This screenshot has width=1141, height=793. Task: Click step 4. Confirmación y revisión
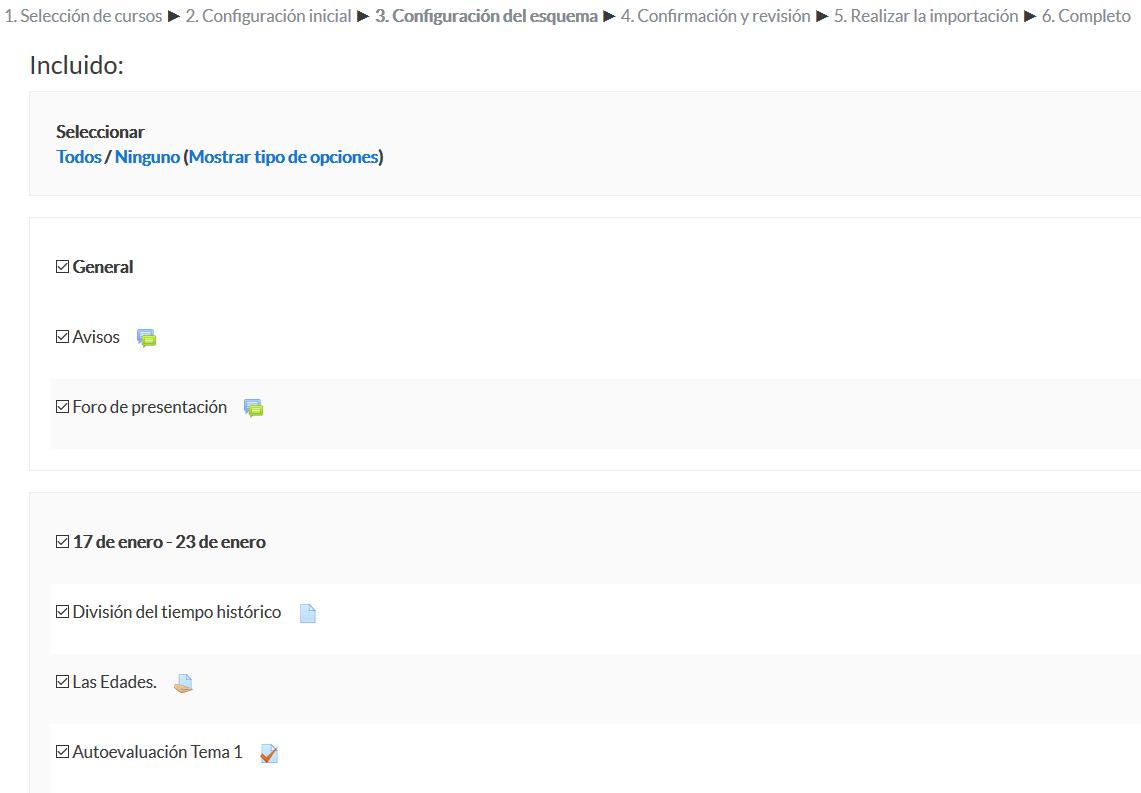point(715,16)
